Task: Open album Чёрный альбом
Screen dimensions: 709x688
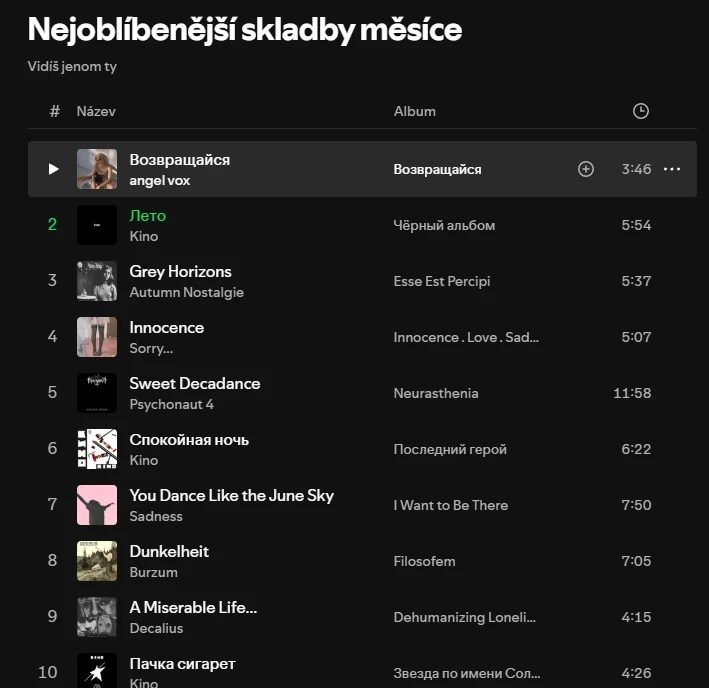Action: tap(444, 225)
